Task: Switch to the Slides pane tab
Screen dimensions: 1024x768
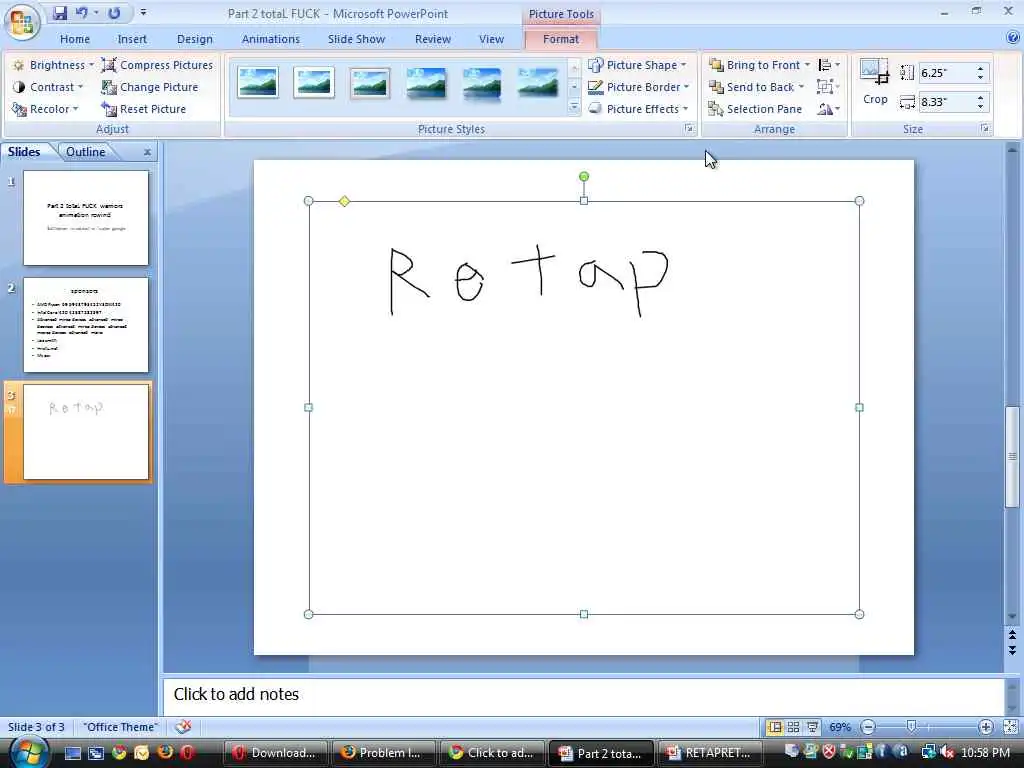Action: (24, 152)
